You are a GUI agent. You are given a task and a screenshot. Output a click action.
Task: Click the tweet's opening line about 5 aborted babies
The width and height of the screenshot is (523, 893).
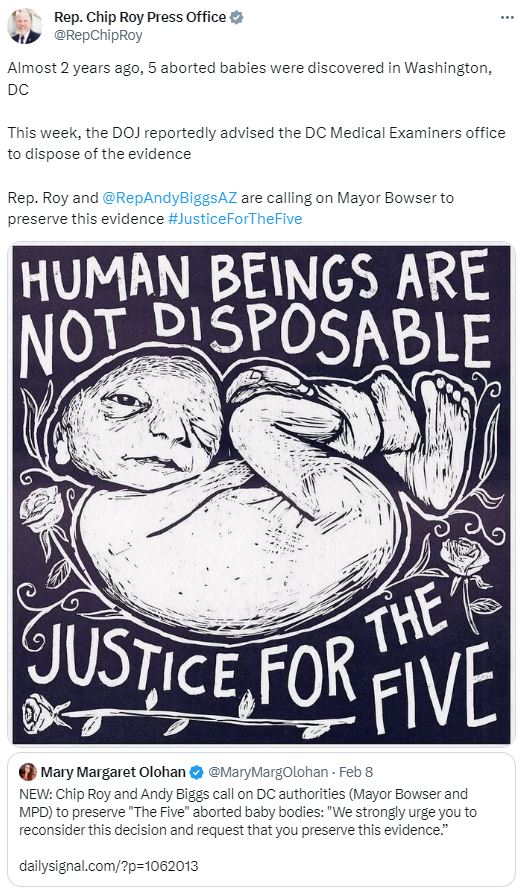point(250,79)
